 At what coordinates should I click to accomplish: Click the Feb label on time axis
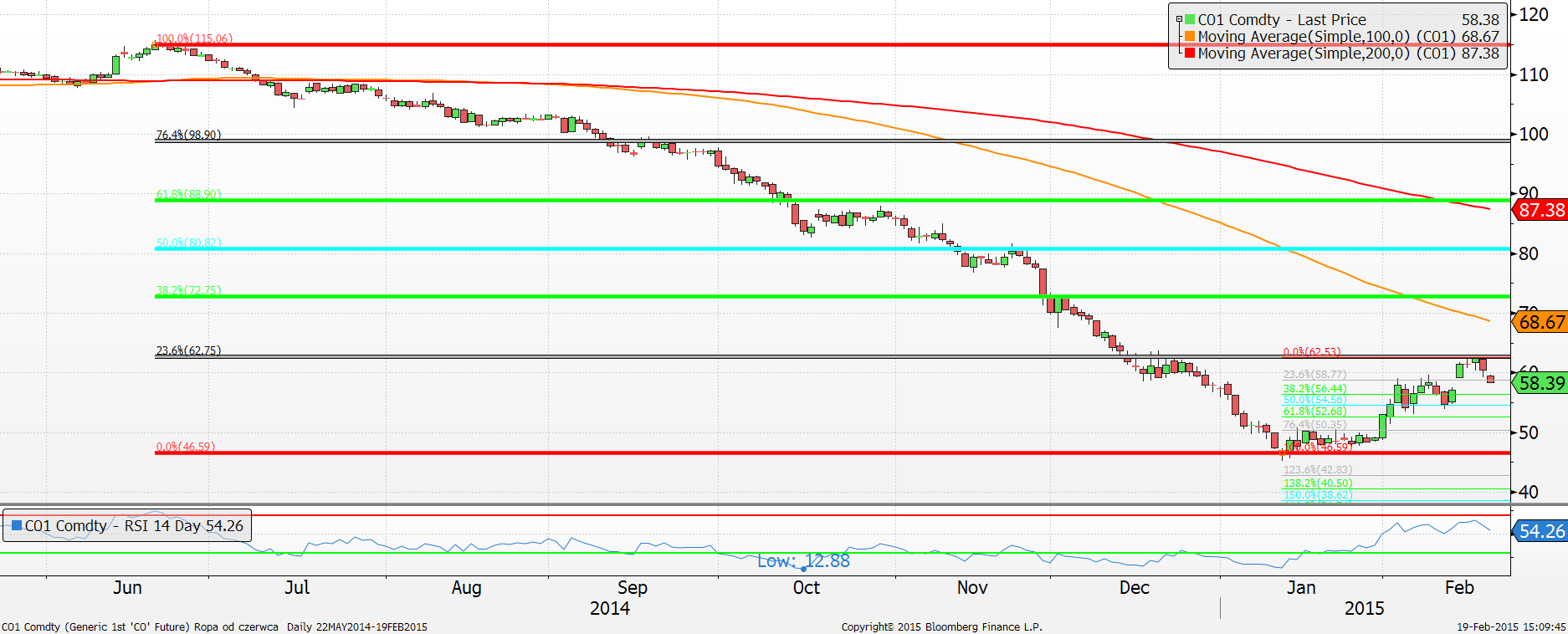click(1459, 587)
